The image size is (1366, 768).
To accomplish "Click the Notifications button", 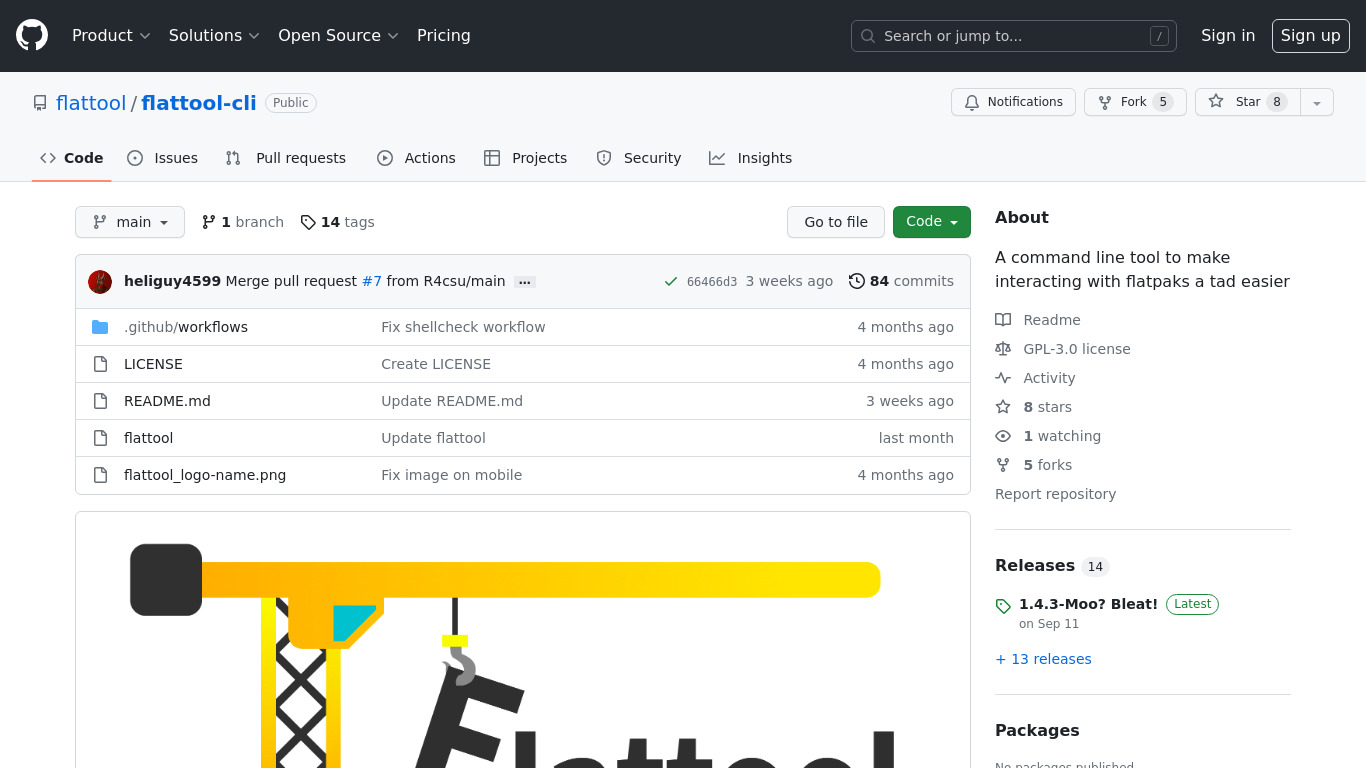I will [x=1013, y=102].
